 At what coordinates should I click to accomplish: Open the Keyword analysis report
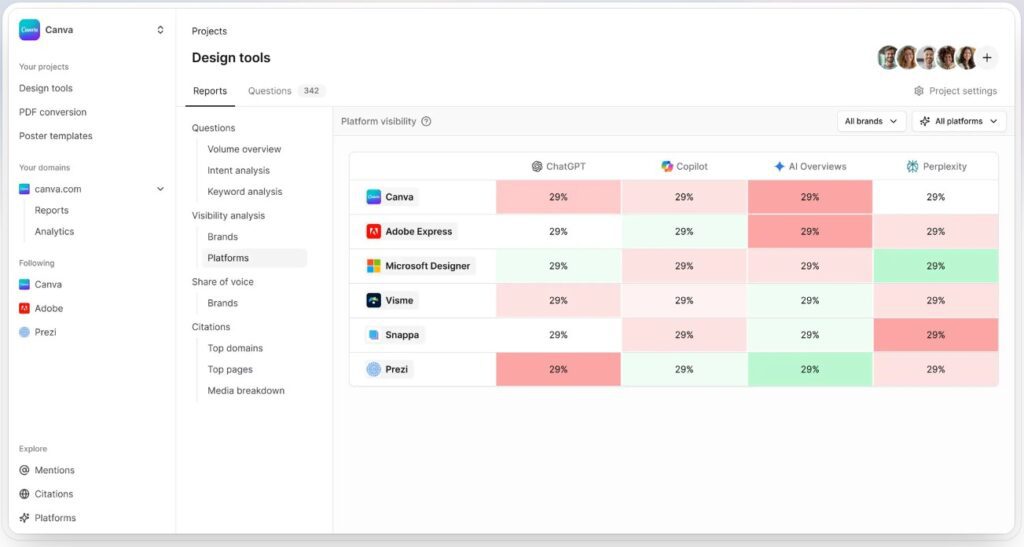coord(245,192)
